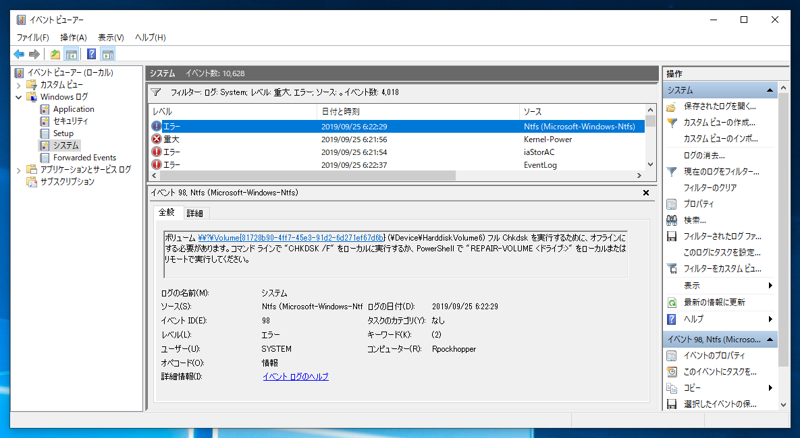Select EventLog エラー event row
The width and height of the screenshot is (800, 438).
(x=397, y=164)
